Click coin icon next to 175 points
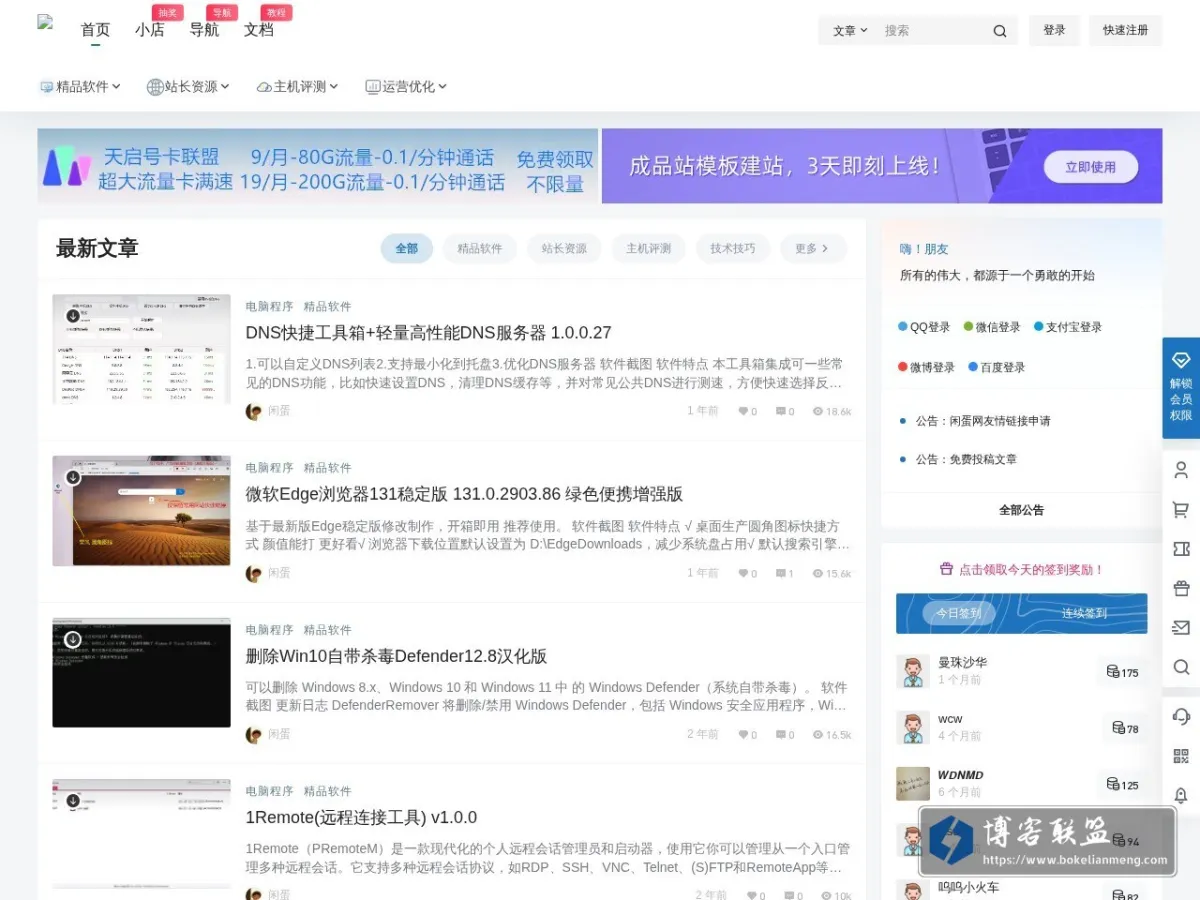1200x900 pixels. point(1113,671)
